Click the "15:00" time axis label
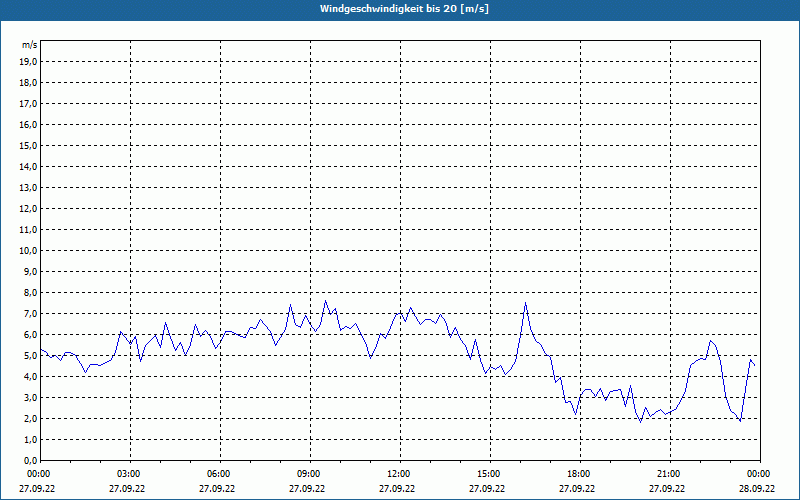This screenshot has width=800, height=500. (x=488, y=474)
